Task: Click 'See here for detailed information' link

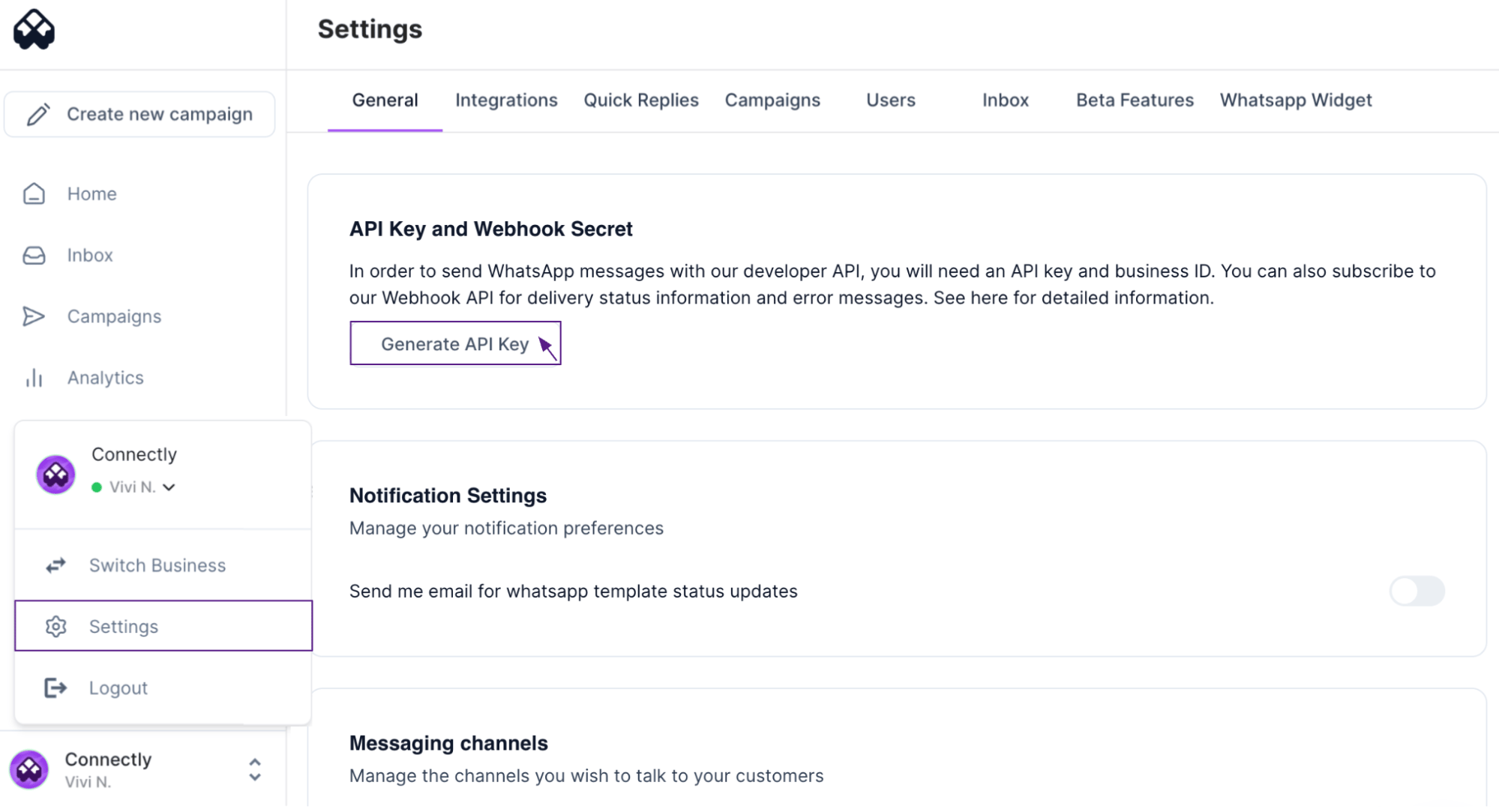Action: (x=1073, y=298)
